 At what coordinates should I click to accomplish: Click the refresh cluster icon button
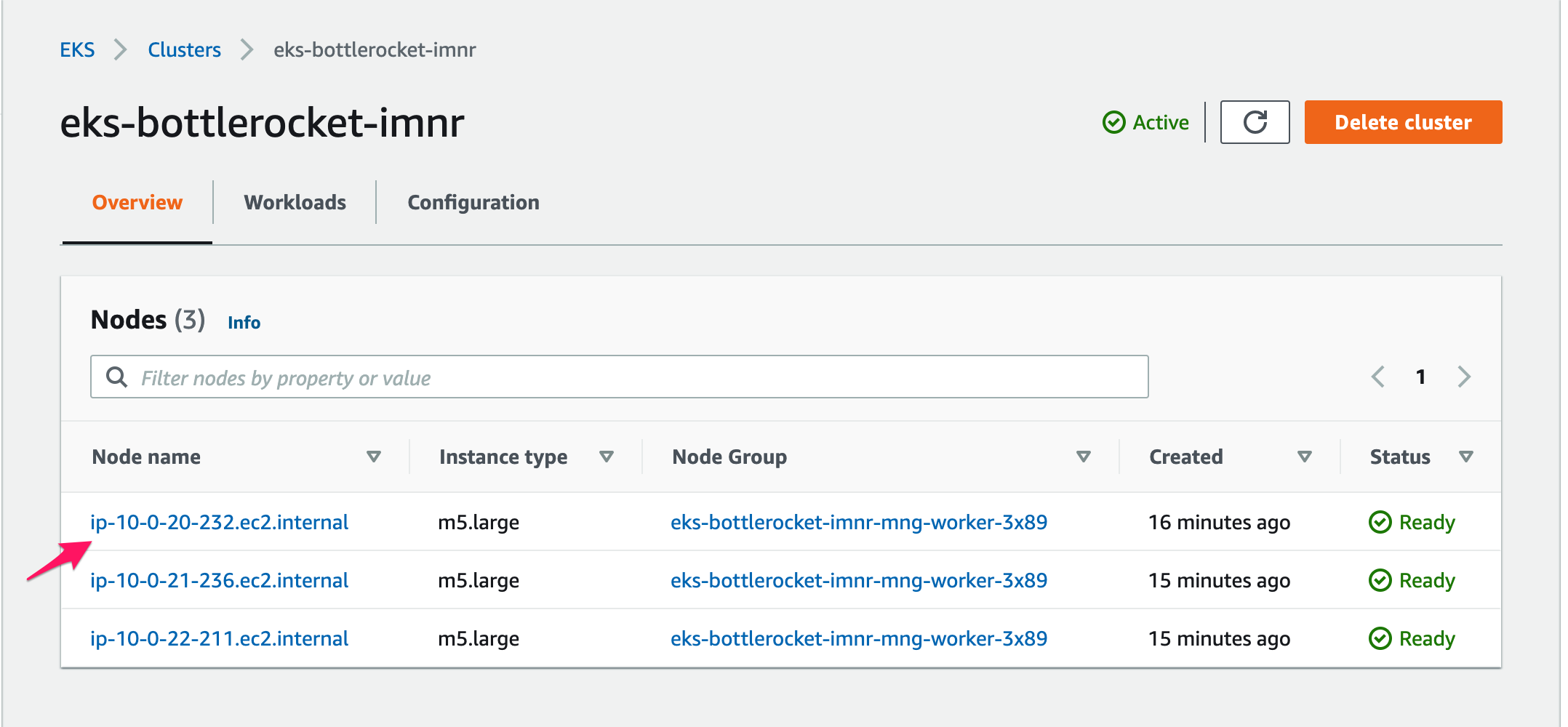coord(1254,122)
